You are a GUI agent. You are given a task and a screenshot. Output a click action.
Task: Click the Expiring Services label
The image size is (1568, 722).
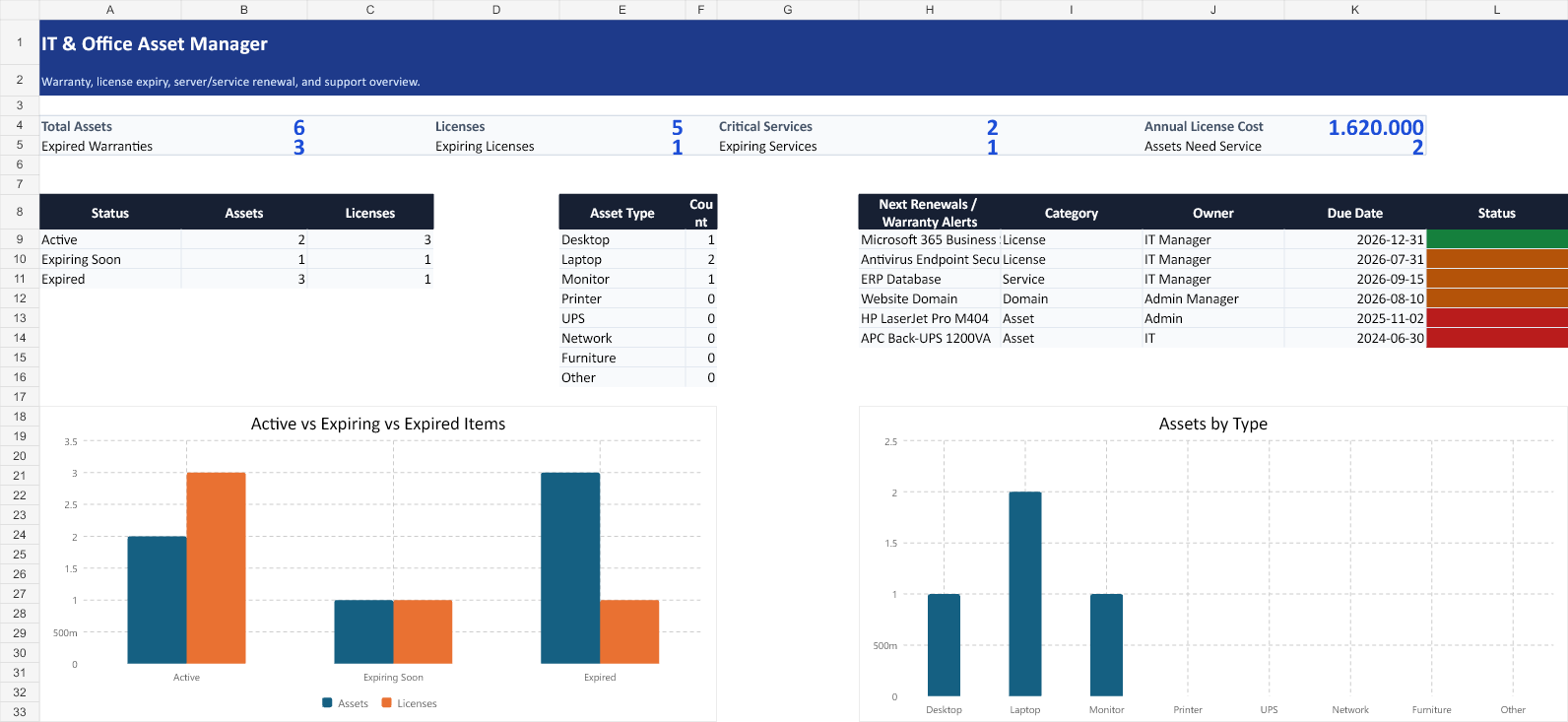click(768, 146)
